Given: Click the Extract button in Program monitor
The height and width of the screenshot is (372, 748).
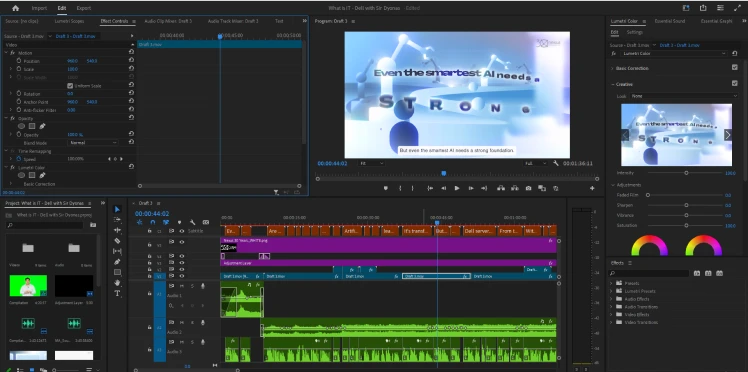Looking at the screenshot, I should click(x=514, y=188).
